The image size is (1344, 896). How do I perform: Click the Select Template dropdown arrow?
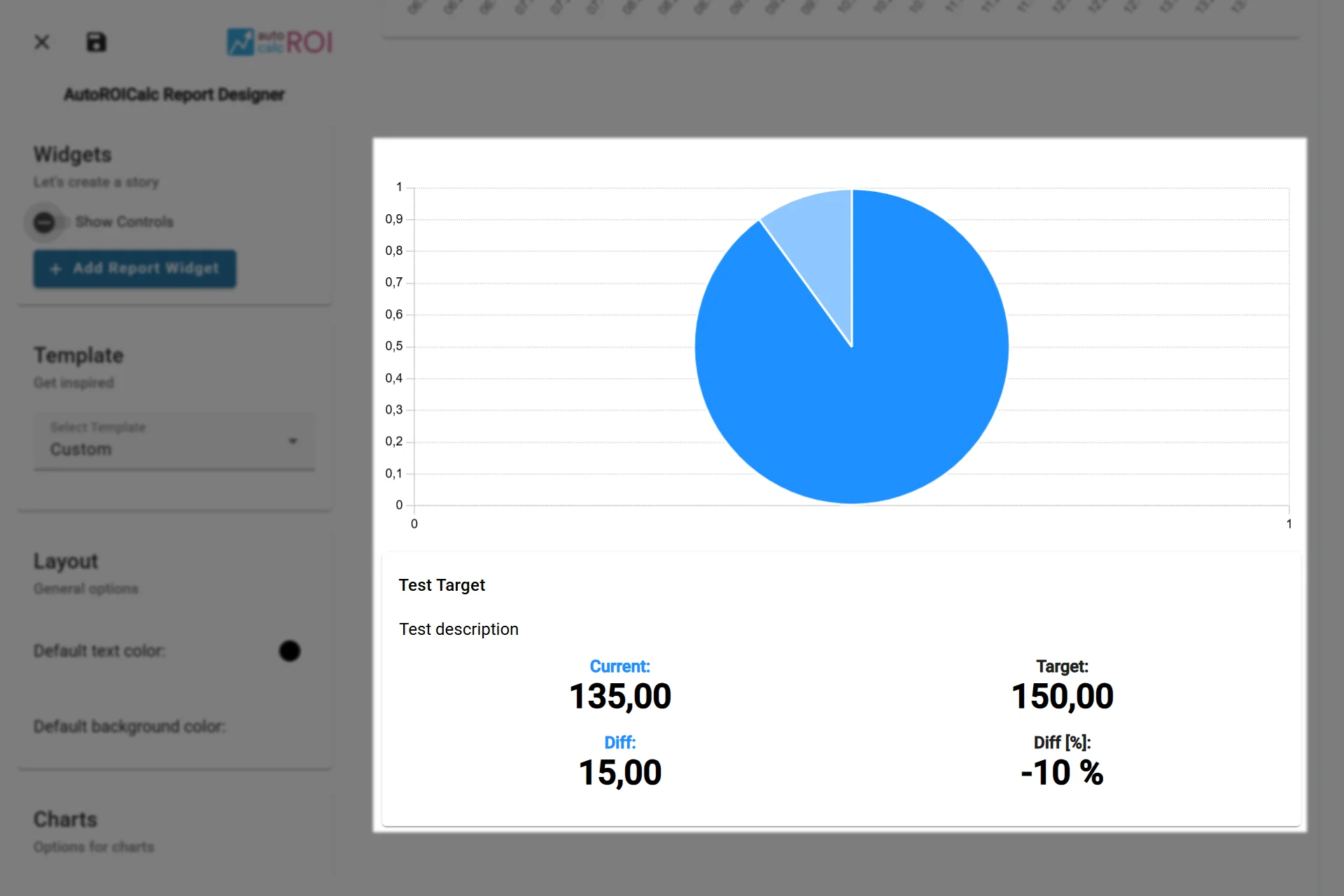coord(293,441)
